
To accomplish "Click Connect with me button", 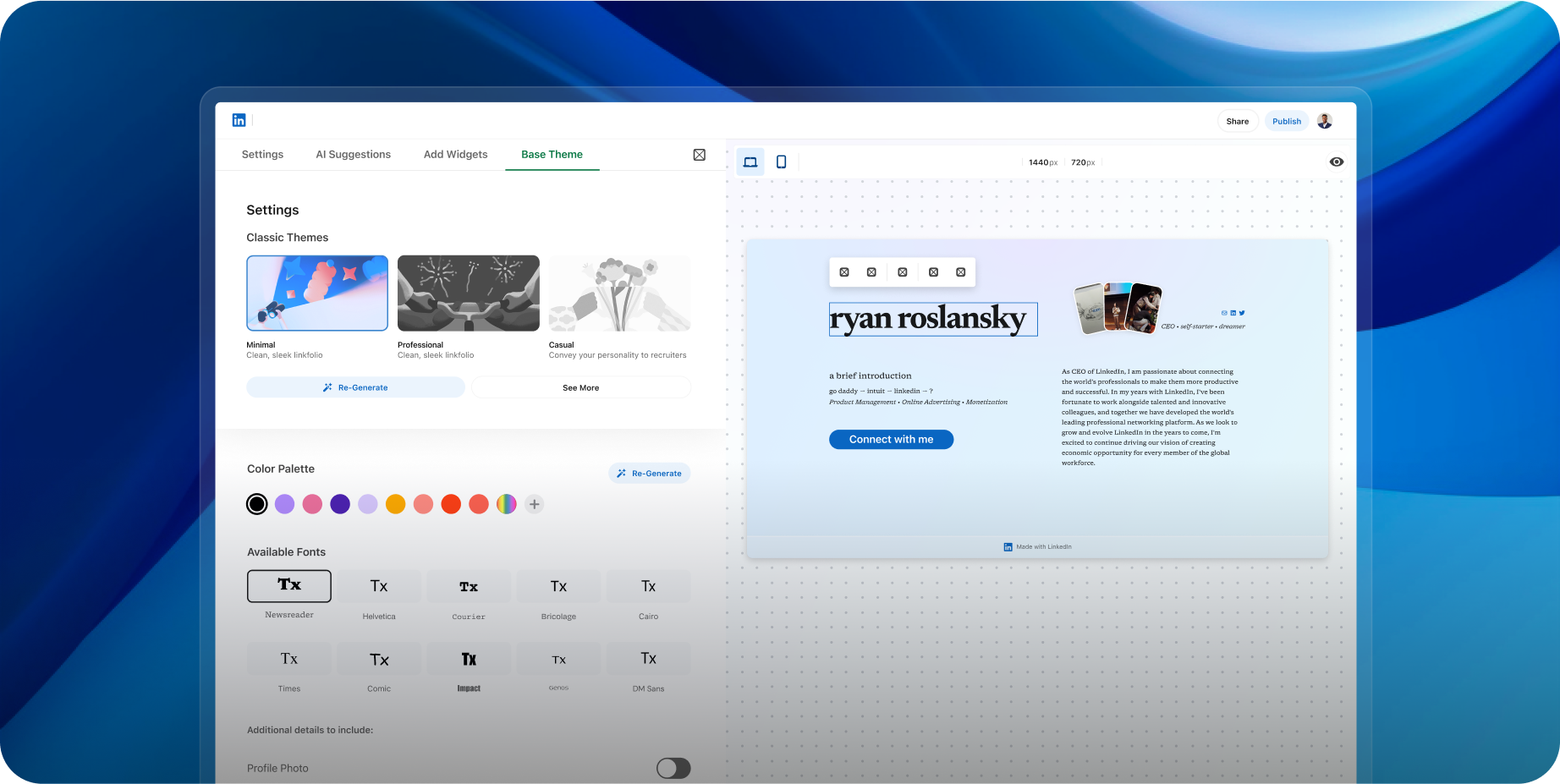I will tap(891, 440).
